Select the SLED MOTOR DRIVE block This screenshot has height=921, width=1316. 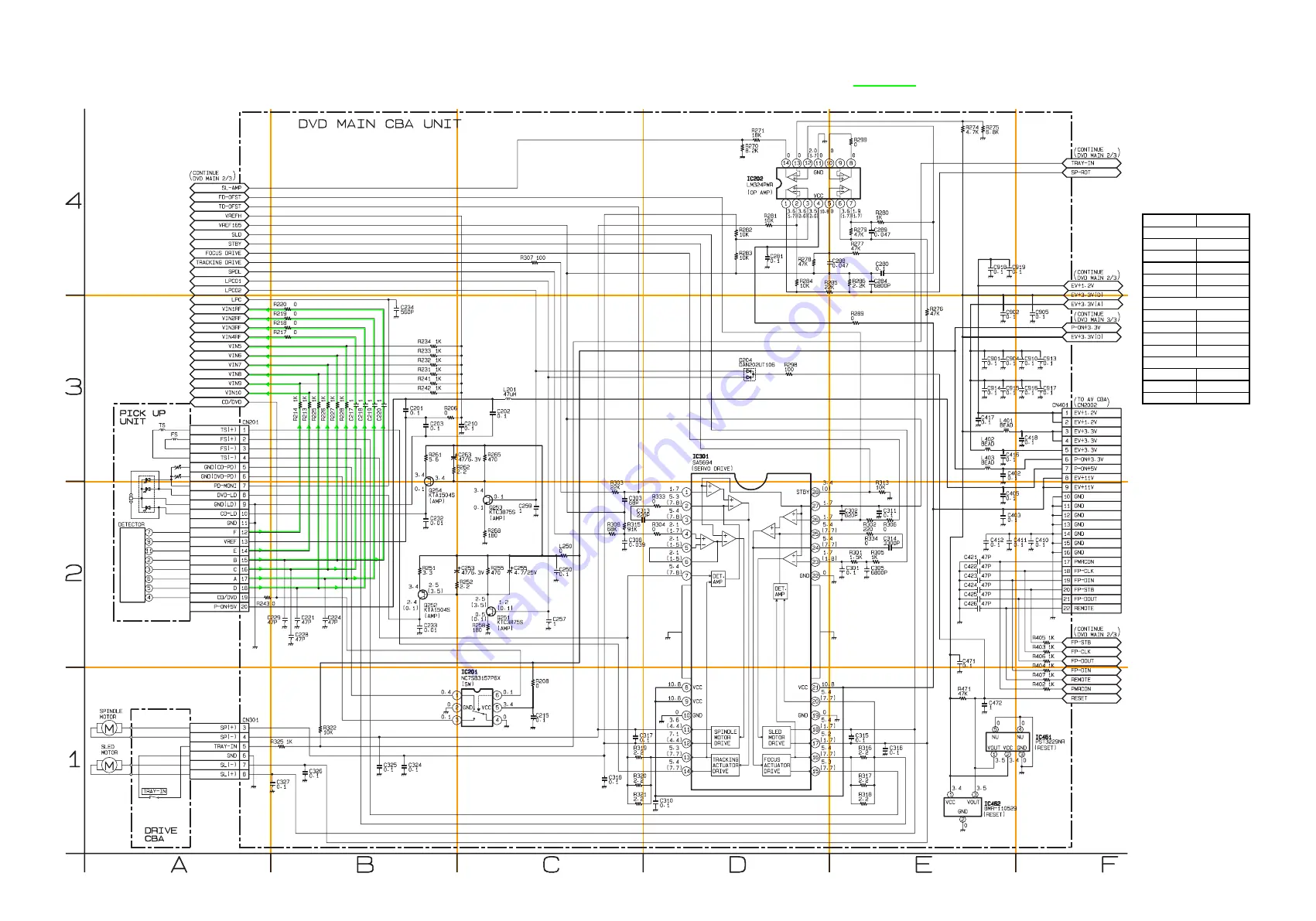(777, 737)
